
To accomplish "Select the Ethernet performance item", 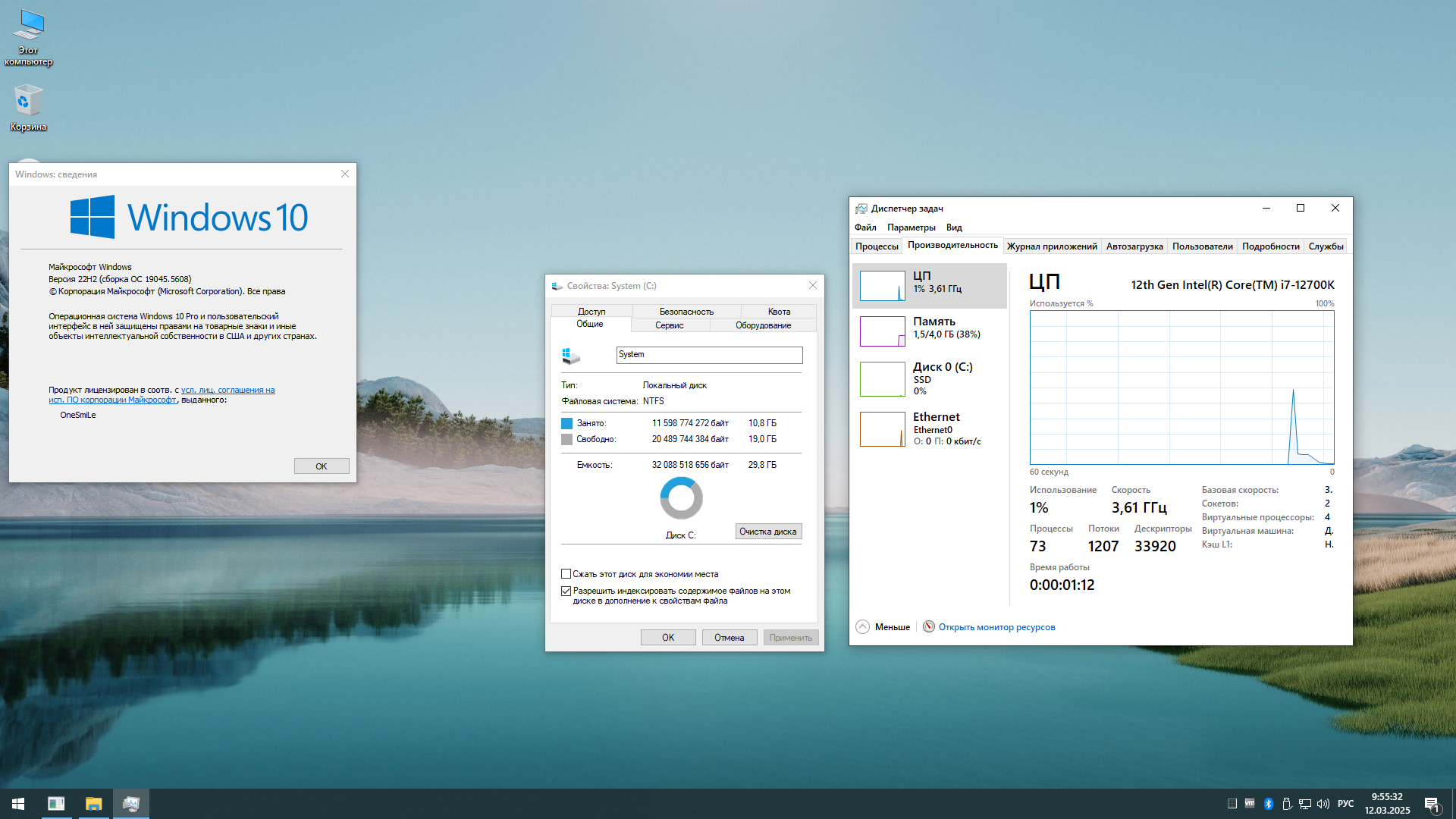I will coord(930,428).
